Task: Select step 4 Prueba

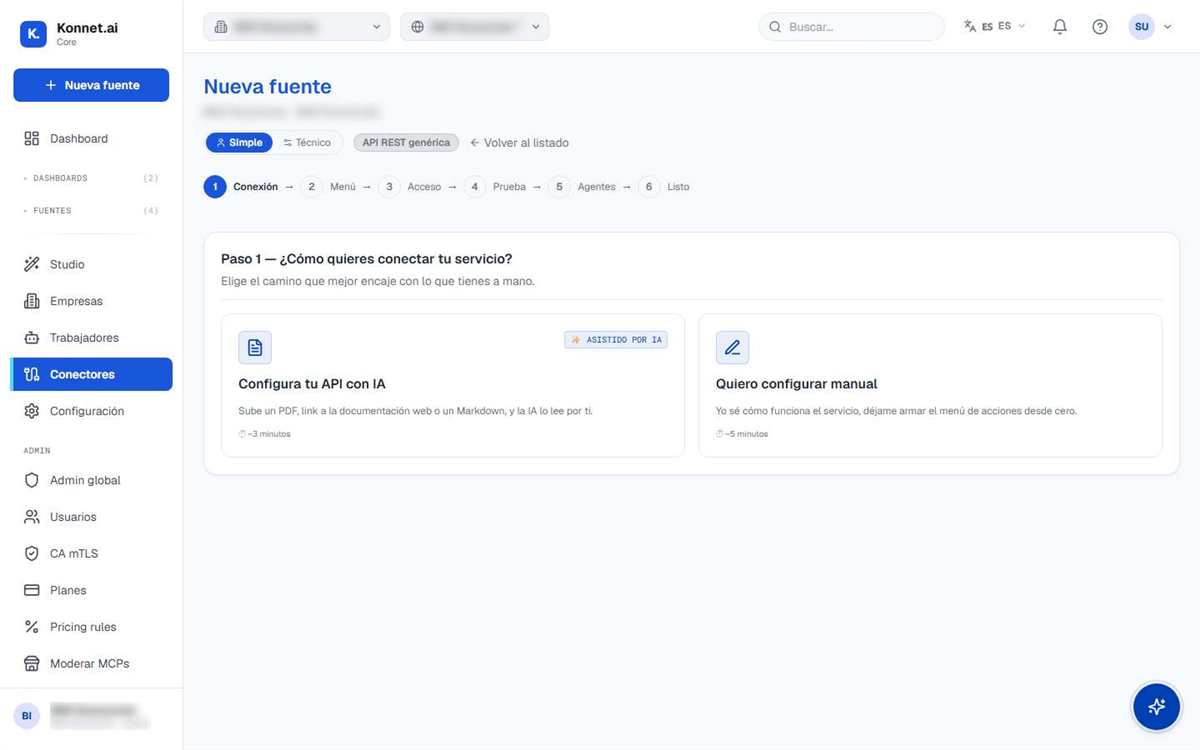Action: click(x=495, y=187)
